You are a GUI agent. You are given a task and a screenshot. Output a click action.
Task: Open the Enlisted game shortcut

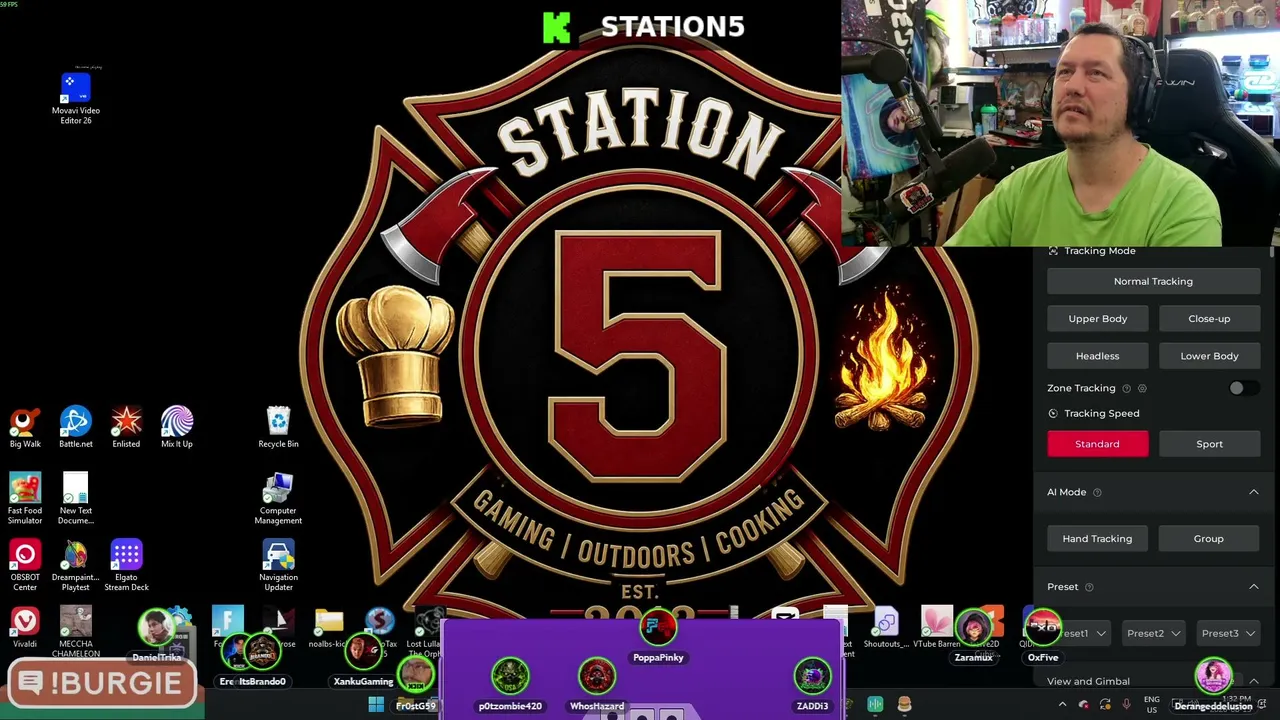126,428
